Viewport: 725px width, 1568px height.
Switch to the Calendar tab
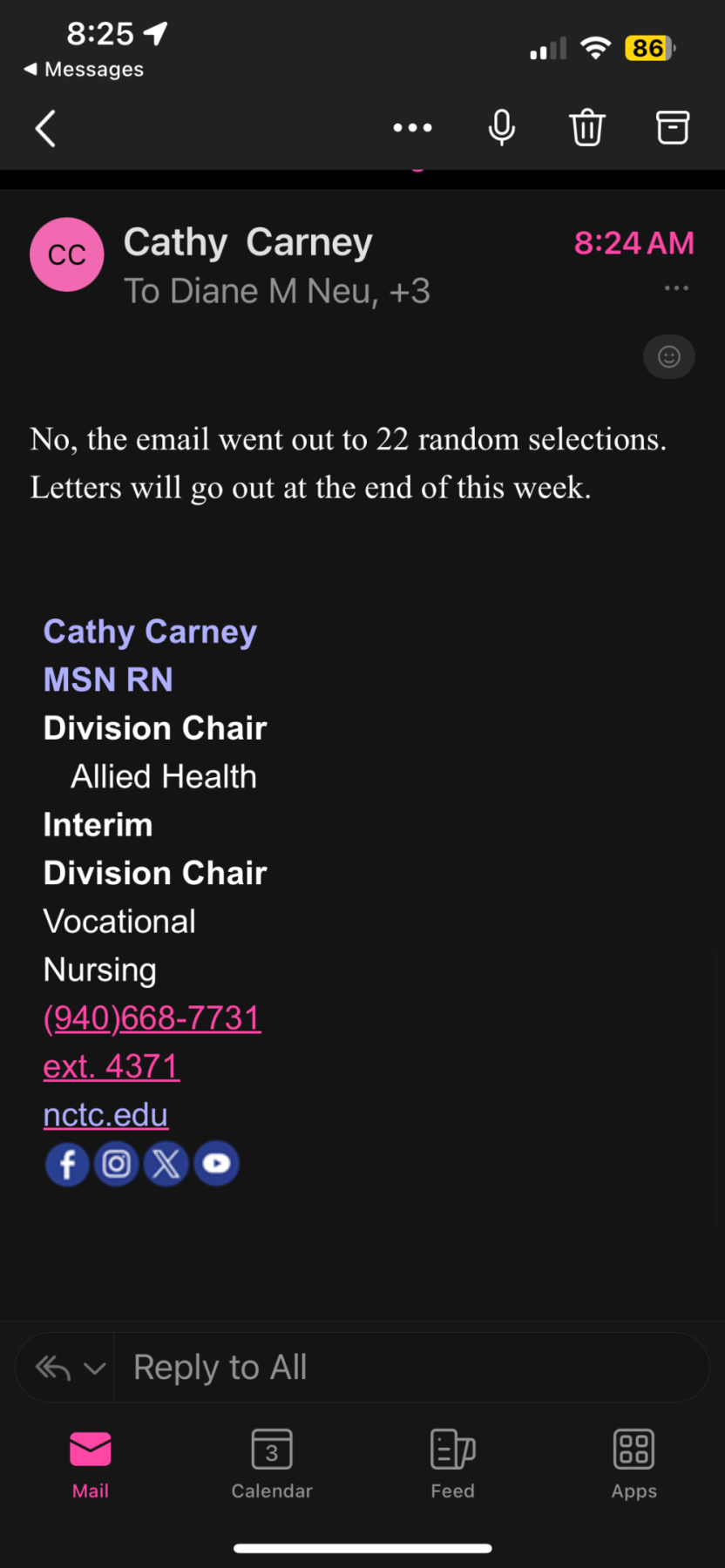pos(272,1465)
